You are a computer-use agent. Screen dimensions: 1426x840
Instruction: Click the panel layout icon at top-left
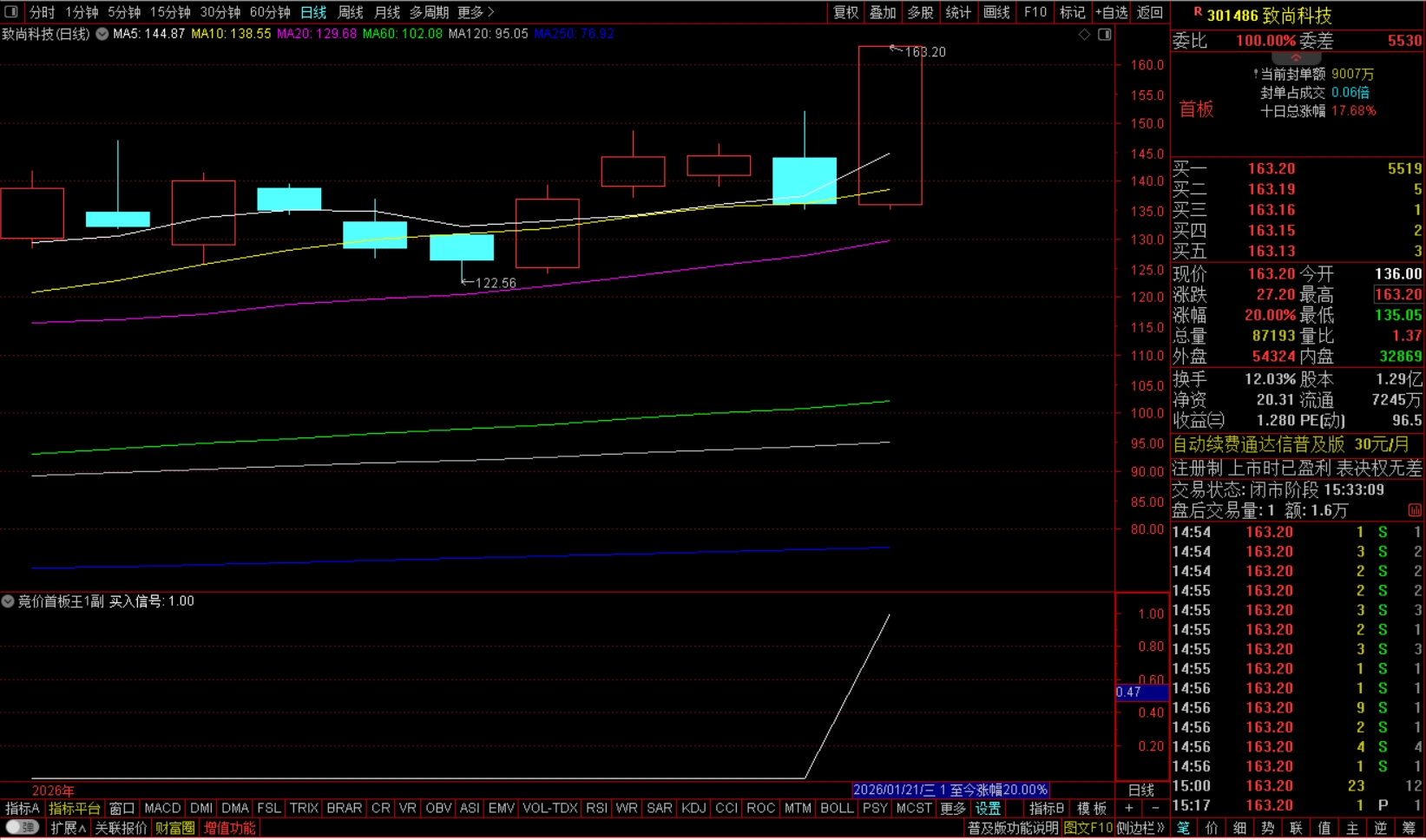coord(11,12)
